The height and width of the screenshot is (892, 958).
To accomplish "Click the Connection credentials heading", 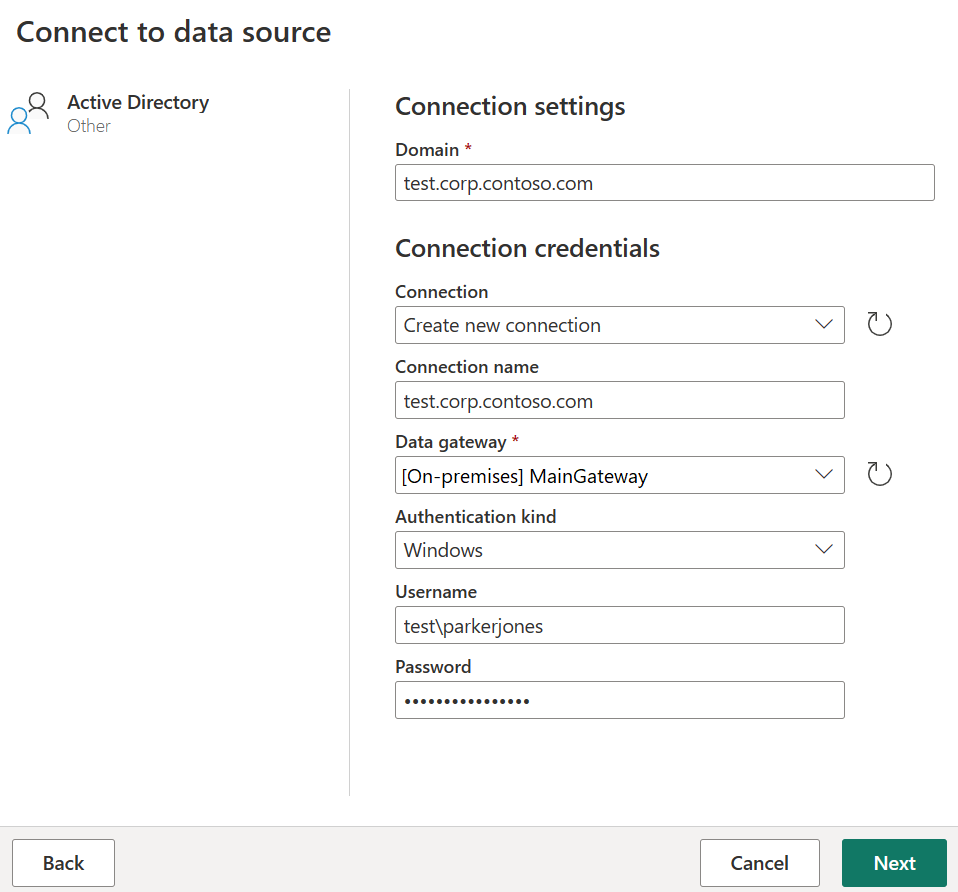I will click(527, 247).
